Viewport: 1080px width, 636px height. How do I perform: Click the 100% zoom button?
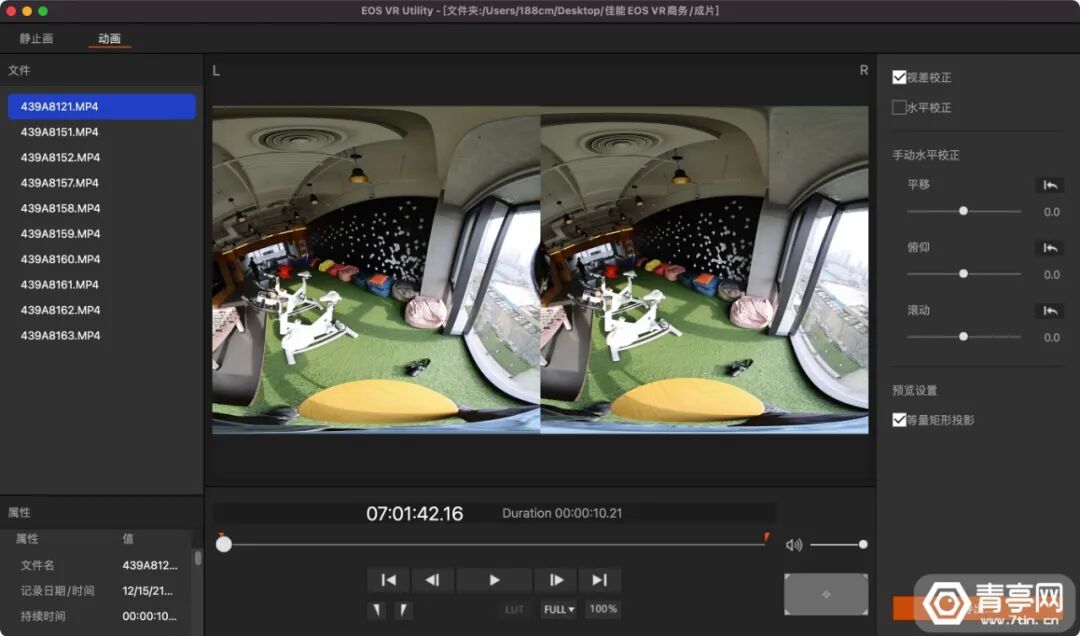(603, 609)
